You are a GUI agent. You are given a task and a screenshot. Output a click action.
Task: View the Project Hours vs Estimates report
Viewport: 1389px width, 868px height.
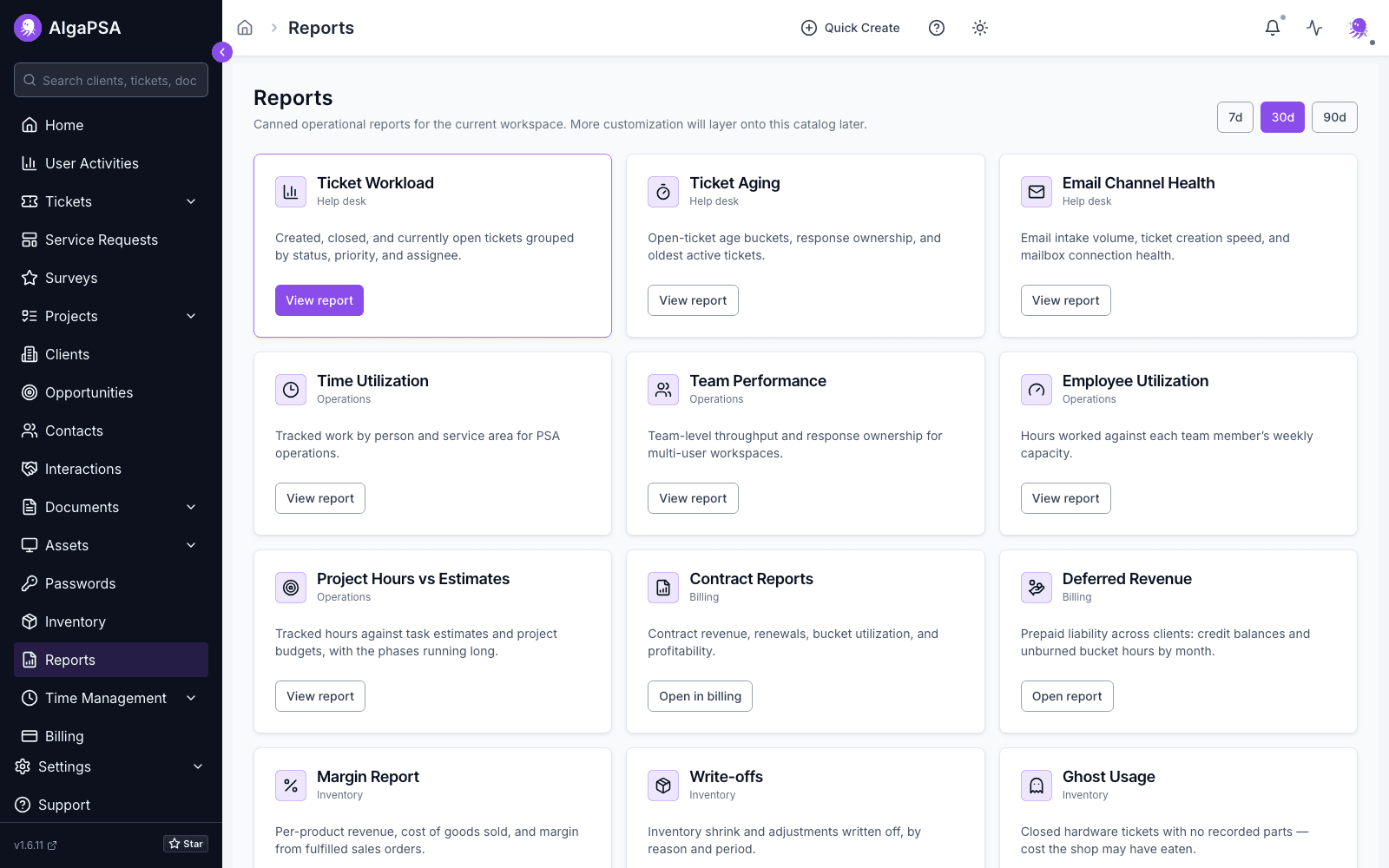click(x=320, y=696)
